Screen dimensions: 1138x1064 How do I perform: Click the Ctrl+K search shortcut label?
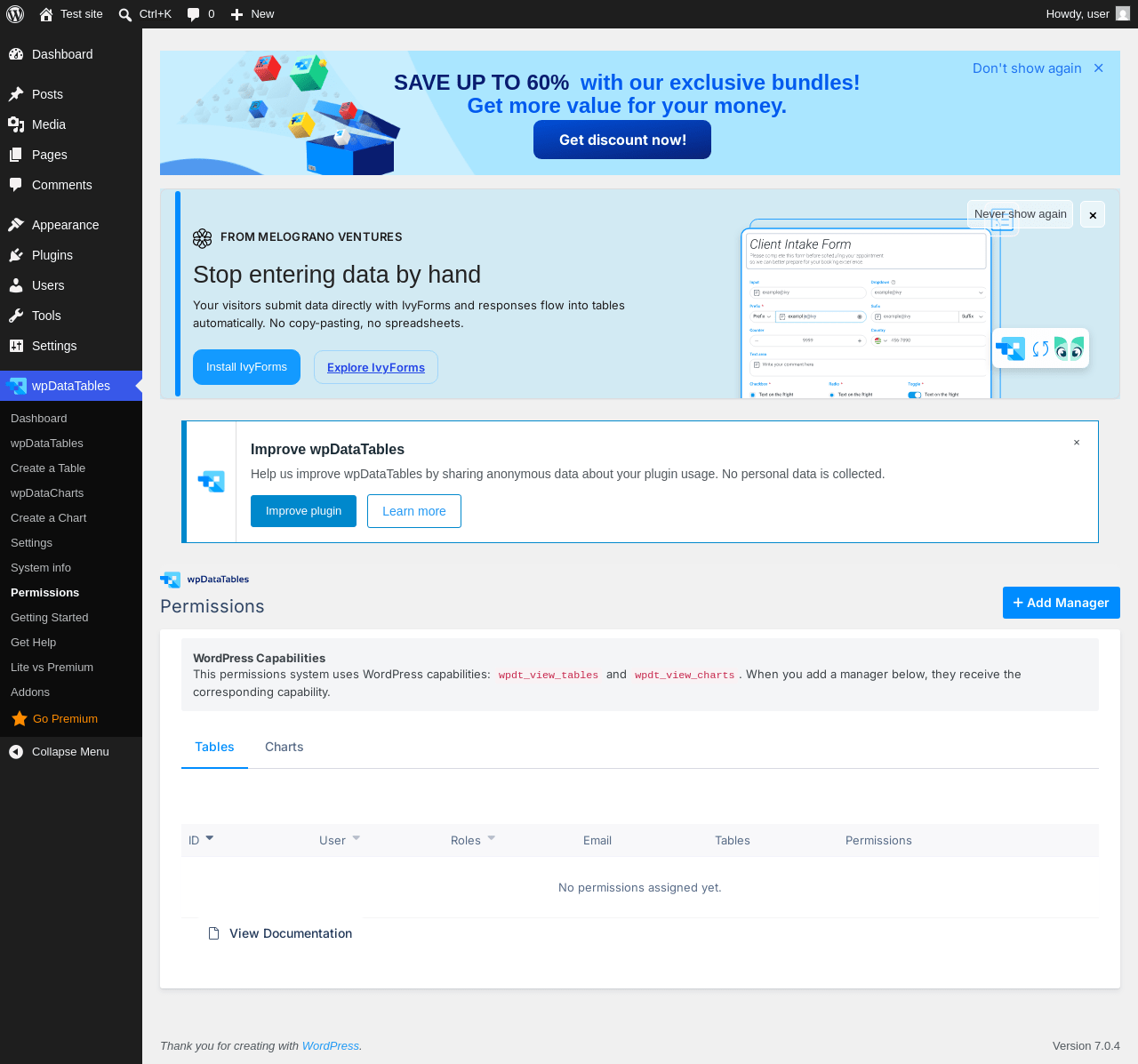point(156,14)
